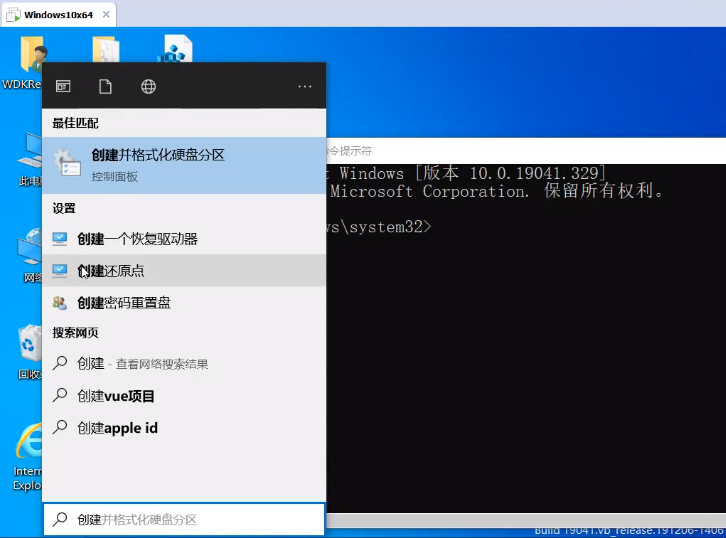Image resolution: width=726 pixels, height=538 pixels.
Task: Click magnifier icon beside 创建vue项目
Action: (x=60, y=395)
